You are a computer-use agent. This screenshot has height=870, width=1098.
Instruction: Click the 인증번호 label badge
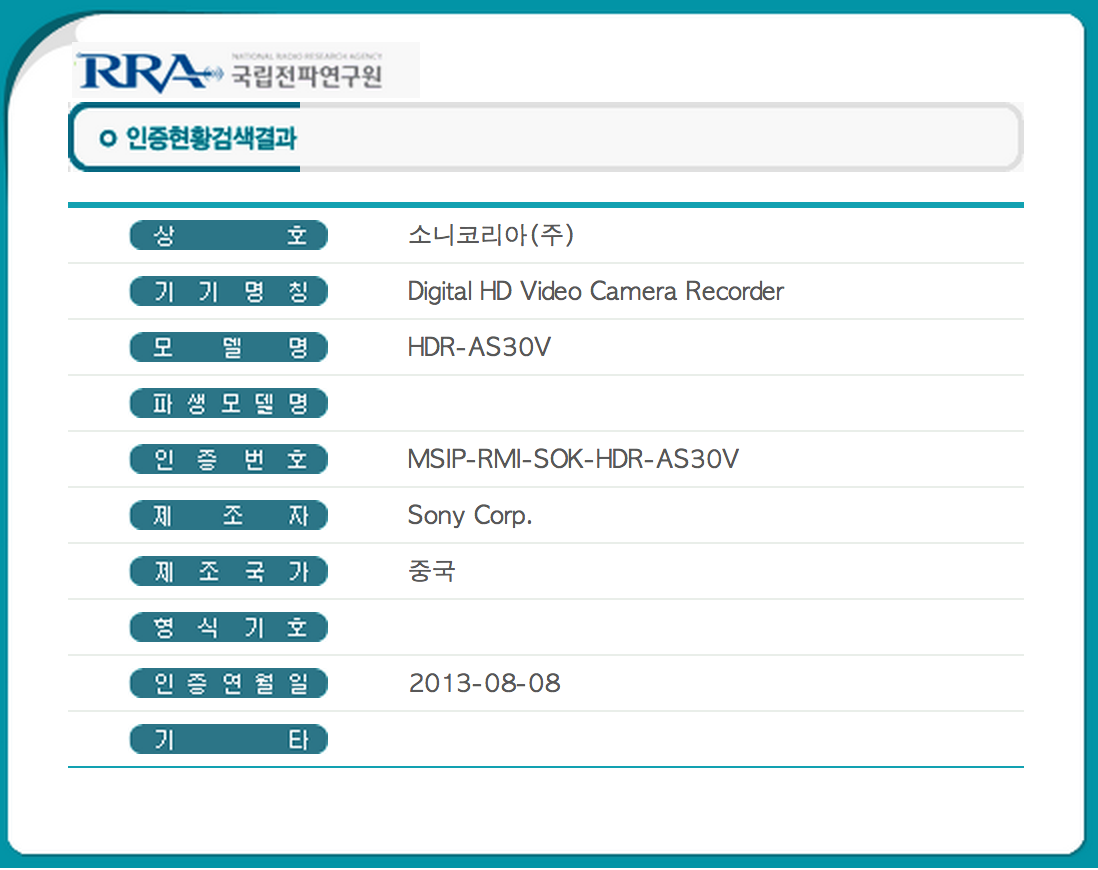pyautogui.click(x=229, y=460)
